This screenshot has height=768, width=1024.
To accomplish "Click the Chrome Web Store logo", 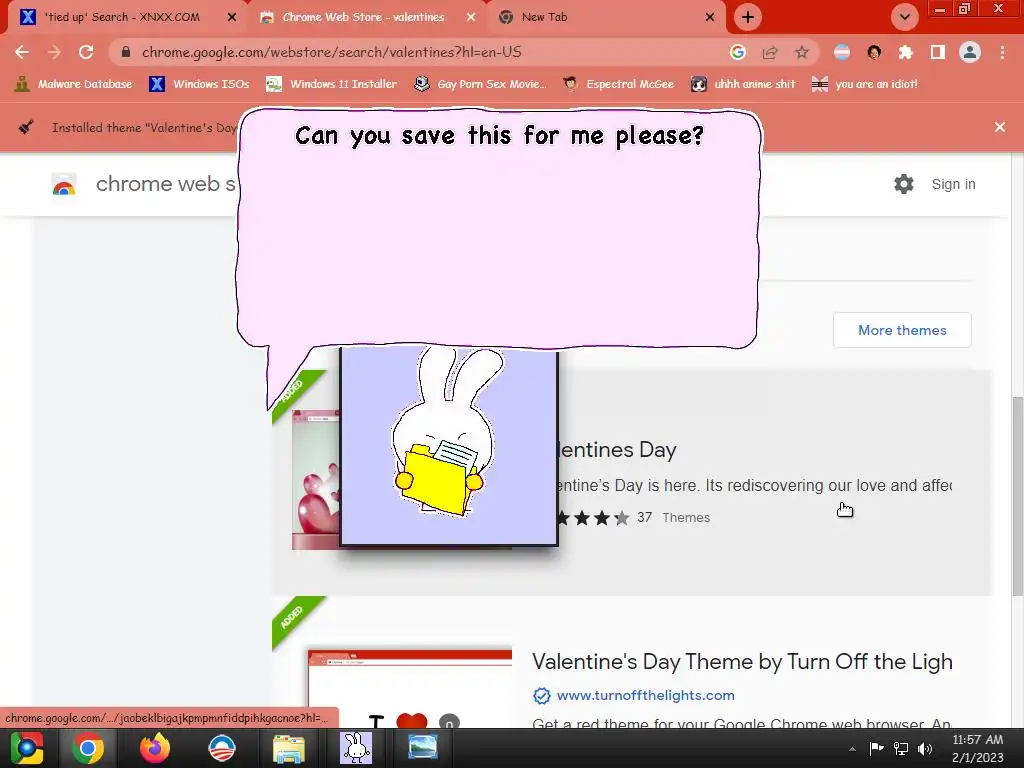I will [x=64, y=184].
